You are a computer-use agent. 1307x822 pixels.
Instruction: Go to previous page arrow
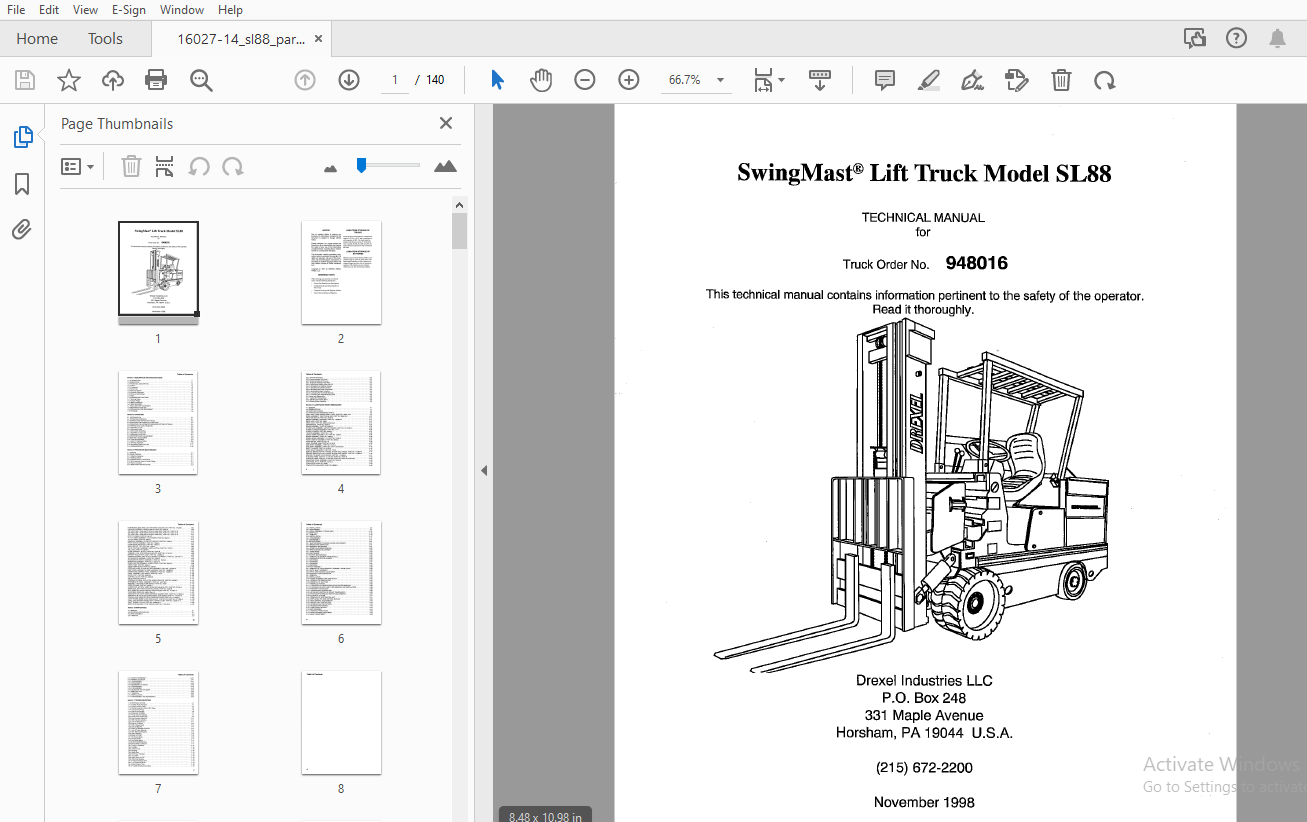pos(305,80)
